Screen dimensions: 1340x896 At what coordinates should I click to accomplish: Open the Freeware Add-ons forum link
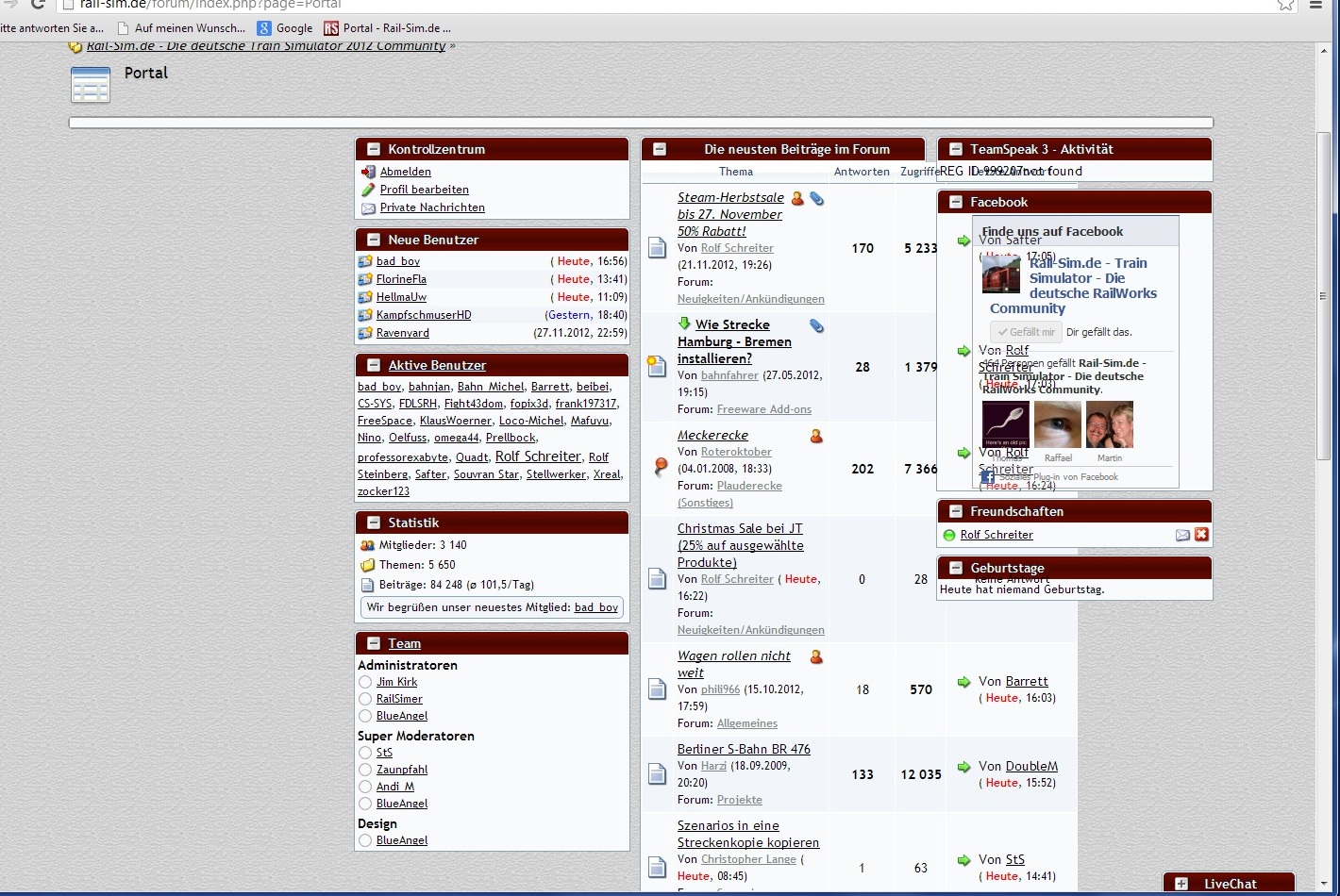tap(764, 409)
